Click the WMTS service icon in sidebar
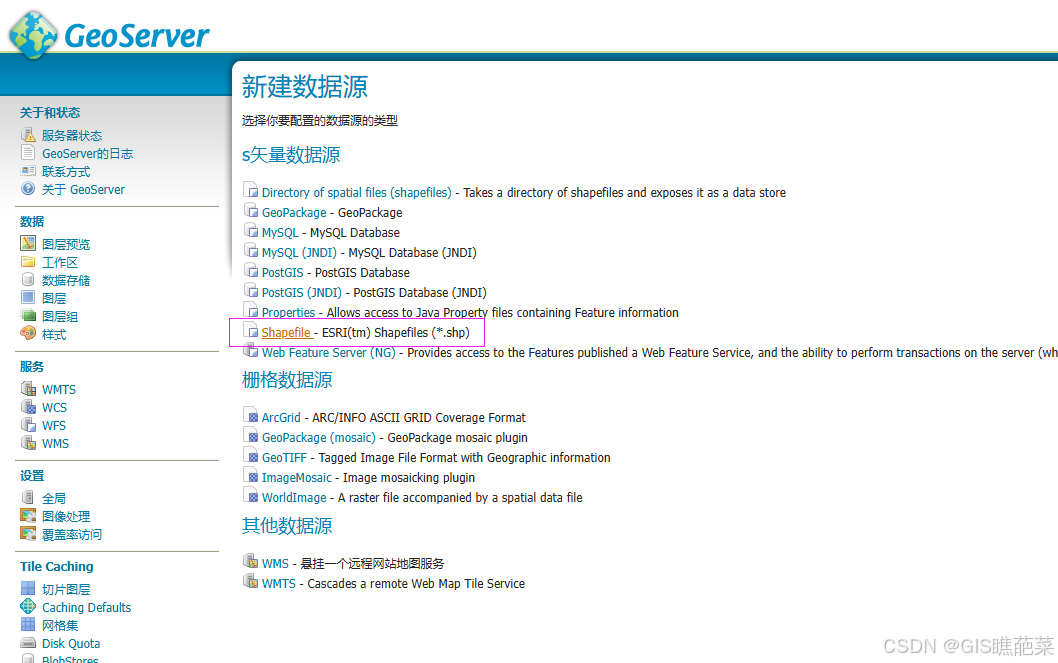The height and width of the screenshot is (663, 1058). tap(28, 388)
